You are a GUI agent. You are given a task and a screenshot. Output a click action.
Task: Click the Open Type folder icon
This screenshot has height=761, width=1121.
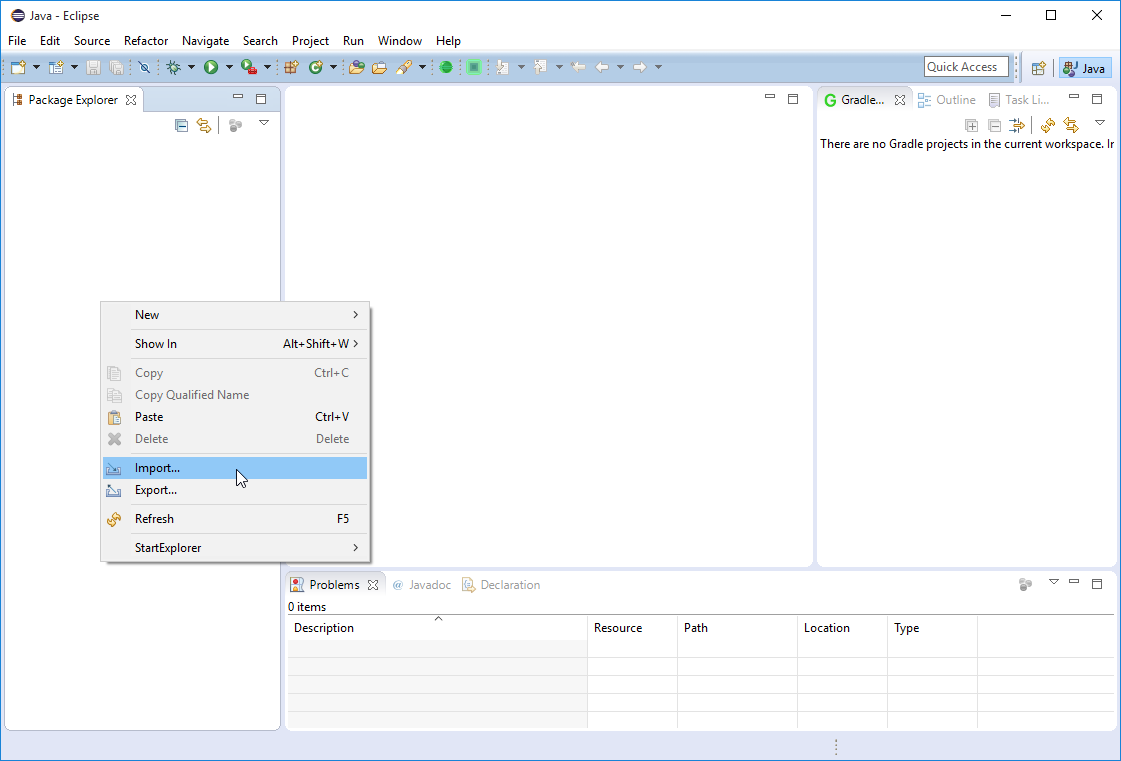click(357, 67)
